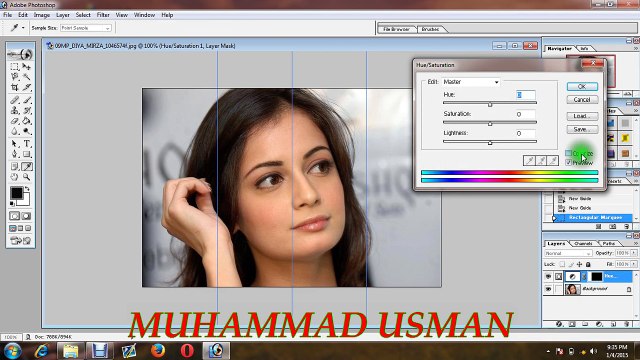This screenshot has width=640, height=360.
Task: Select the Dodge tool
Action: 27,131
